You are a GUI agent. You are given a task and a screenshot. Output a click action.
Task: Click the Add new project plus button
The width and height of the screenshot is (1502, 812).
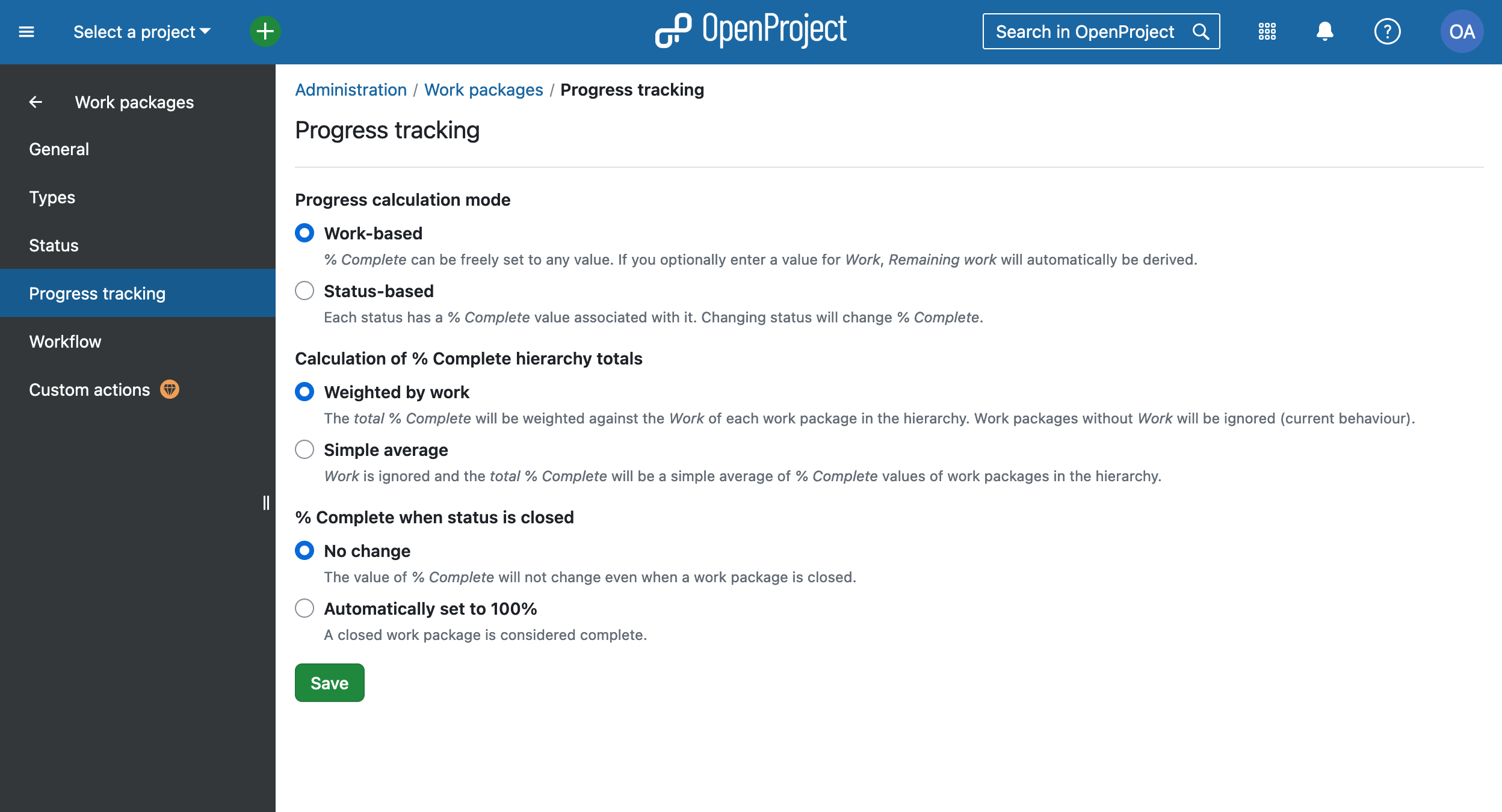tap(265, 31)
